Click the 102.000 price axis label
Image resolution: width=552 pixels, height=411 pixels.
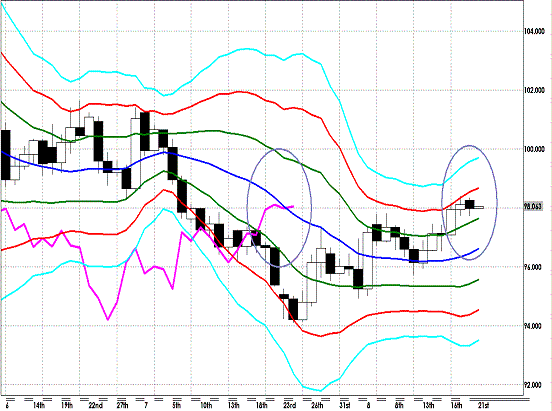pos(534,91)
